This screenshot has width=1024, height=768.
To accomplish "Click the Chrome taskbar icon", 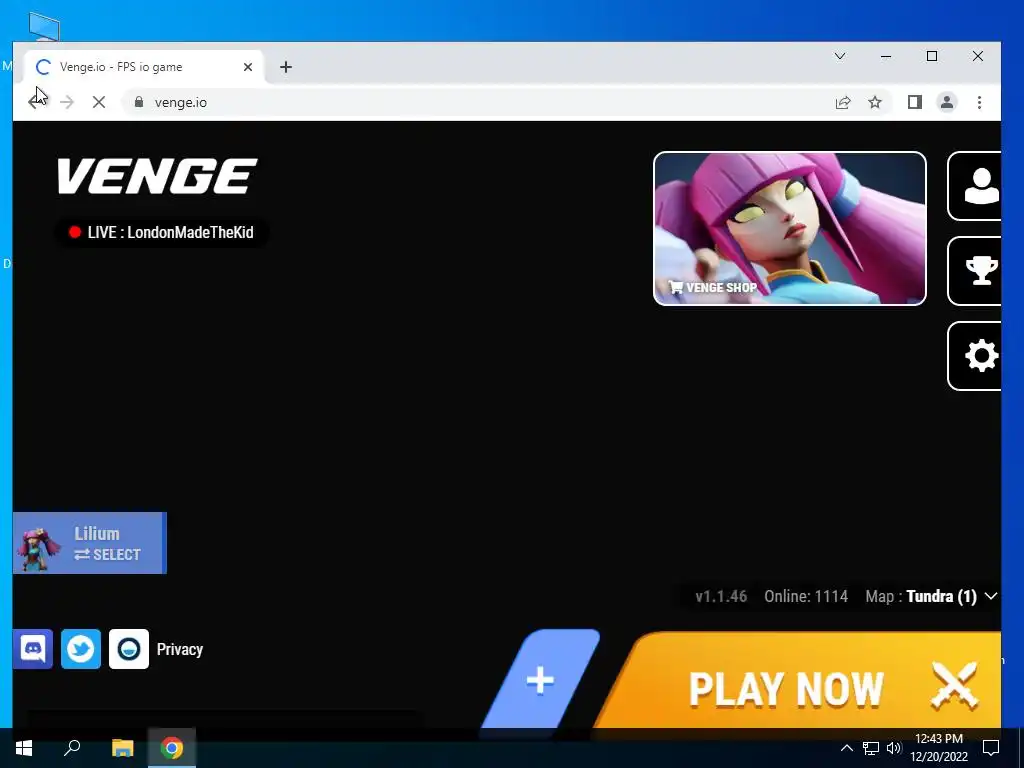I will [x=172, y=748].
